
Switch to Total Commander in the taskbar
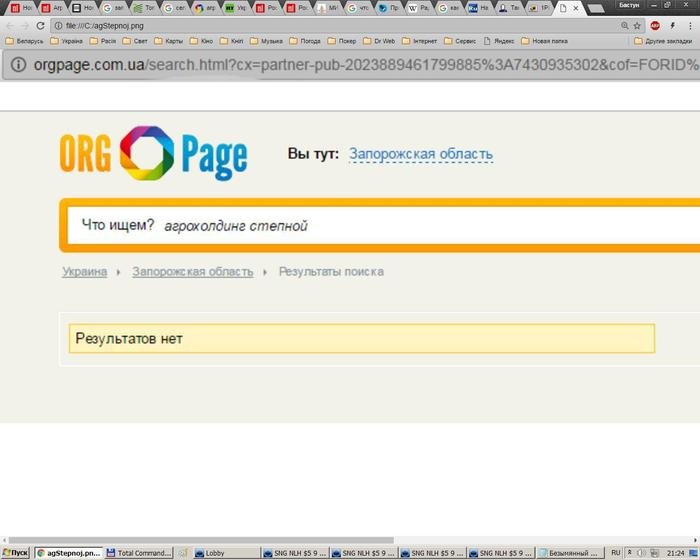pos(144,552)
